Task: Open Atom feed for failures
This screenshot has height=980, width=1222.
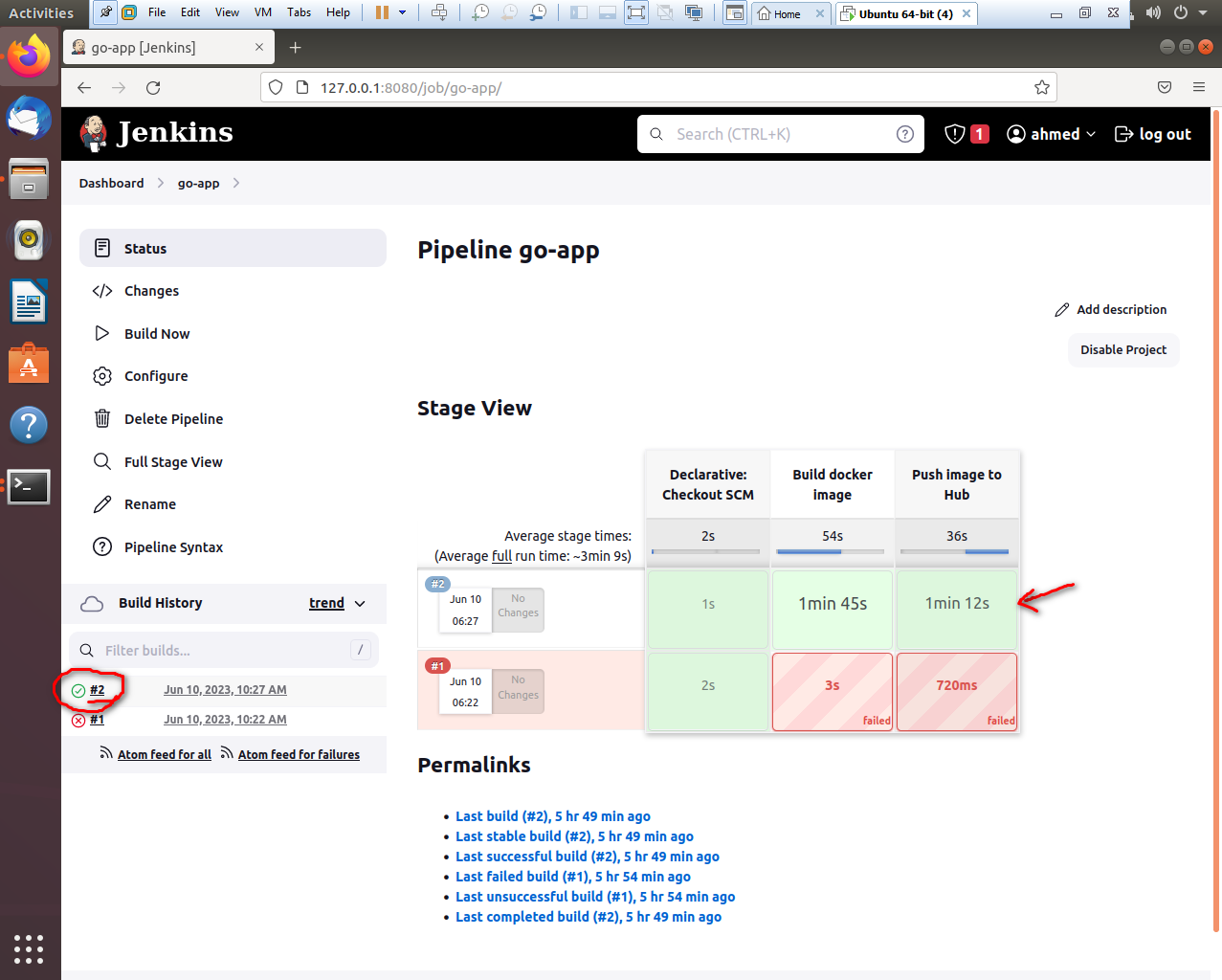Action: click(x=299, y=754)
